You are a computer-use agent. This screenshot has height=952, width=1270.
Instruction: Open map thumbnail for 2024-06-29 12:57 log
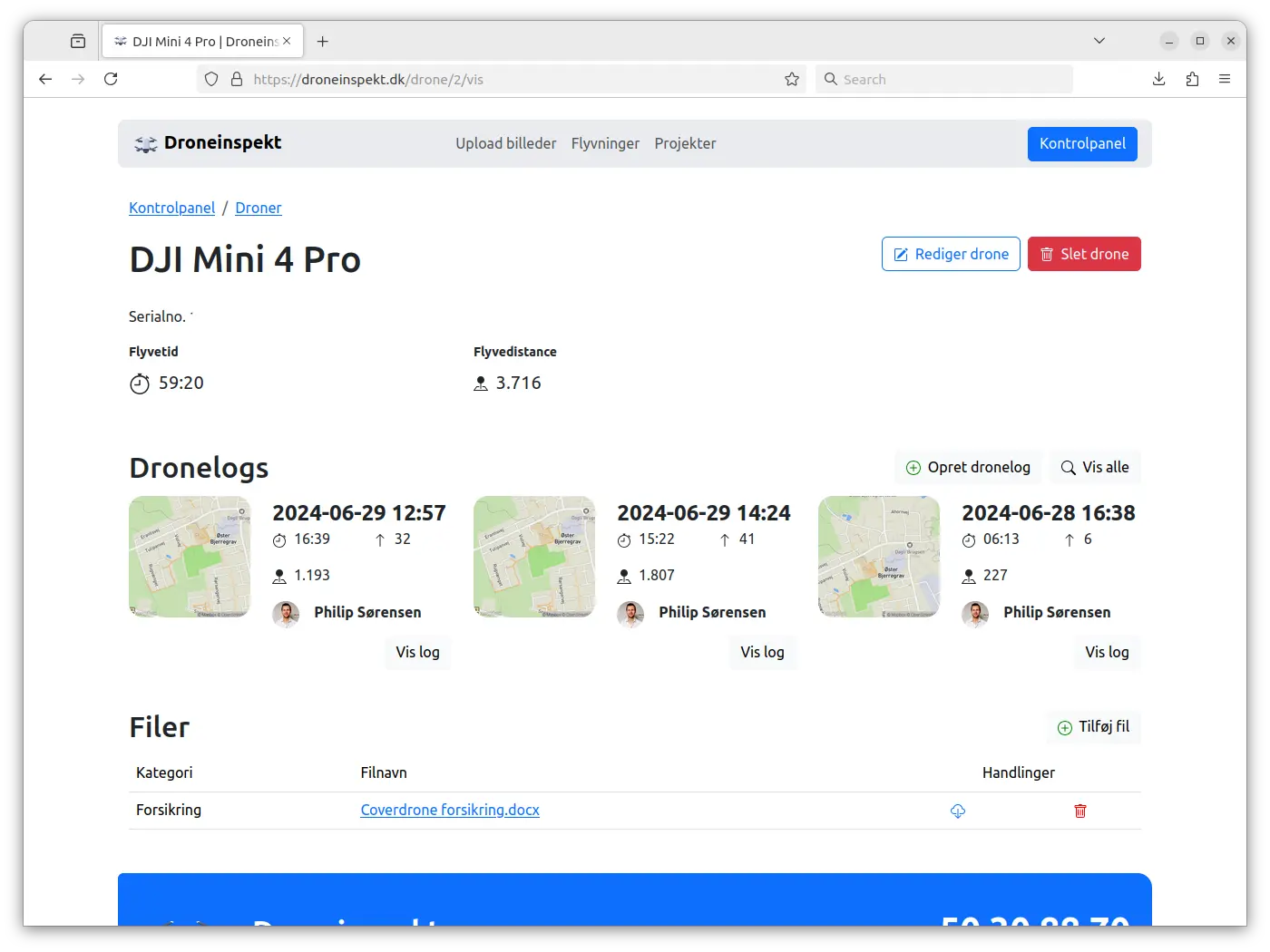(190, 557)
